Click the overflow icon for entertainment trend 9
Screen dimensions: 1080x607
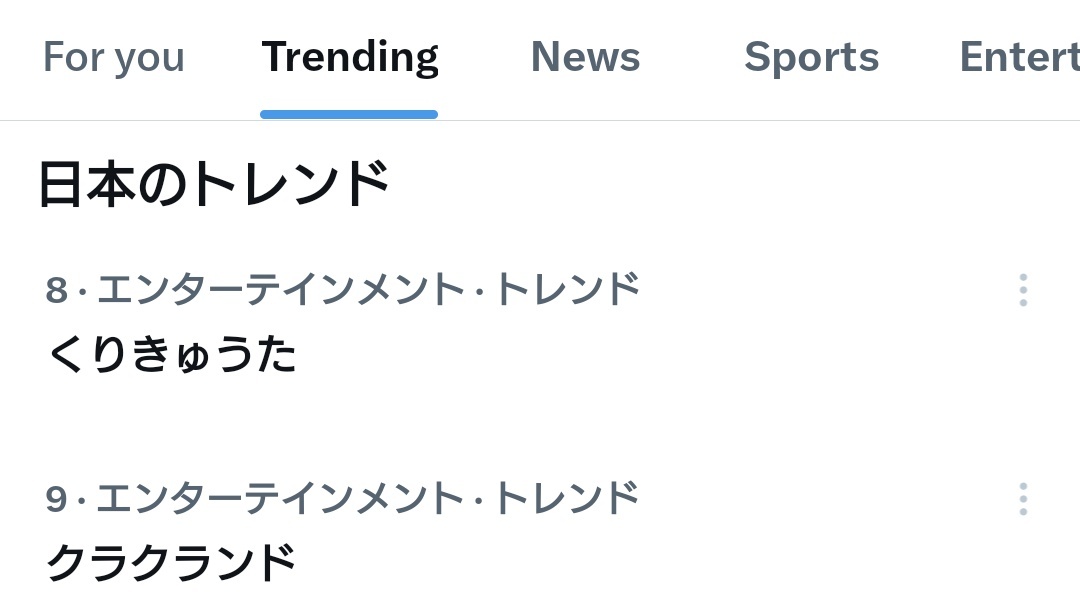(x=1023, y=498)
